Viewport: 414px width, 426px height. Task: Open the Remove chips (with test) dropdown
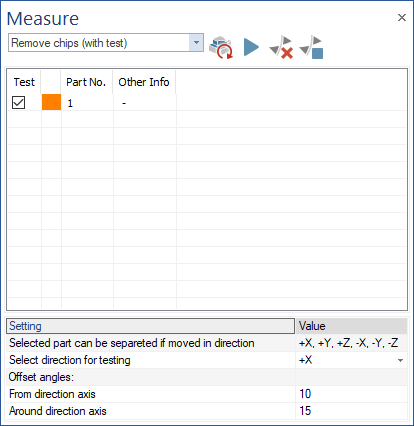coord(196,42)
